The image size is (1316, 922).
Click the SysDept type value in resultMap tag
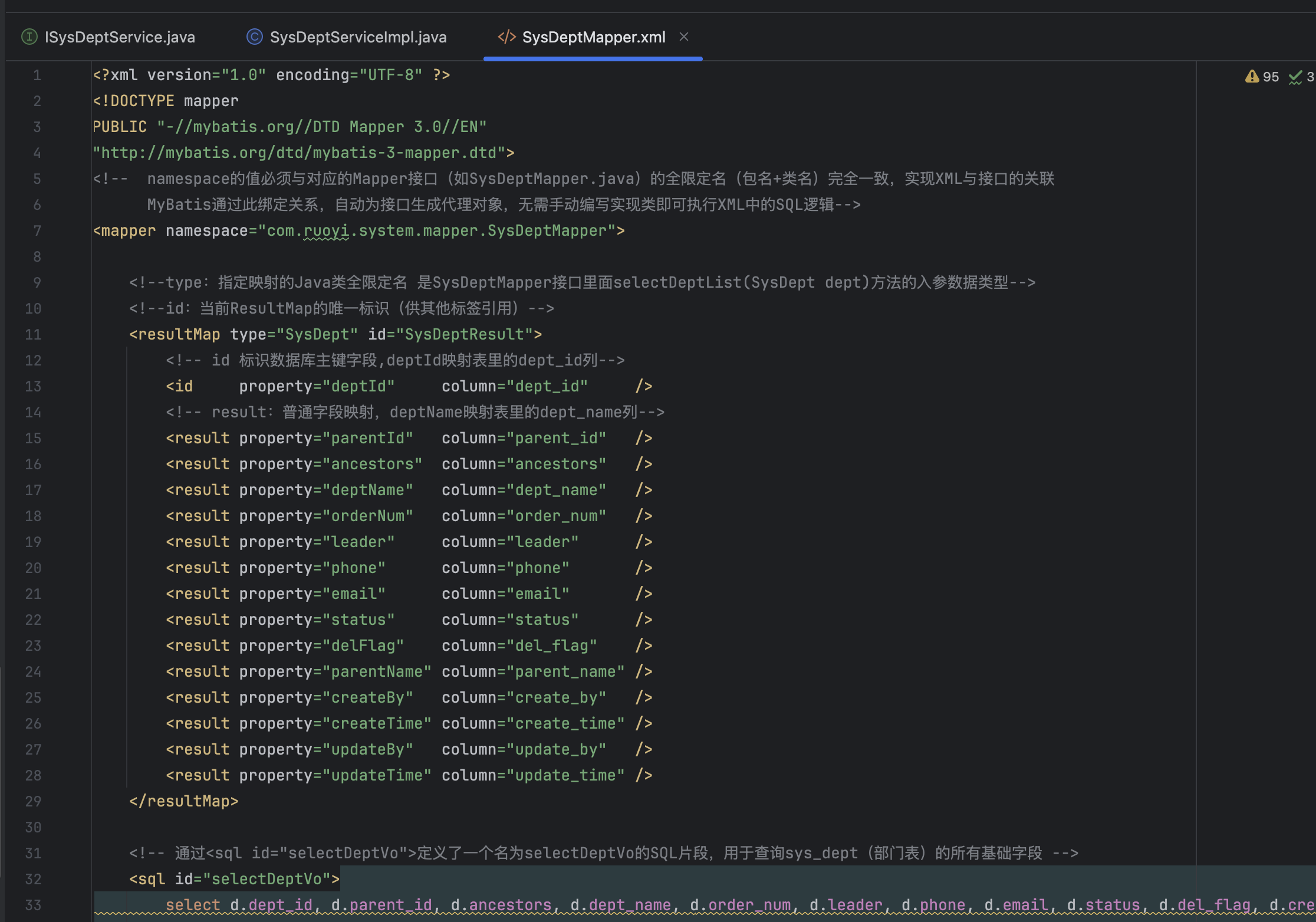[317, 334]
